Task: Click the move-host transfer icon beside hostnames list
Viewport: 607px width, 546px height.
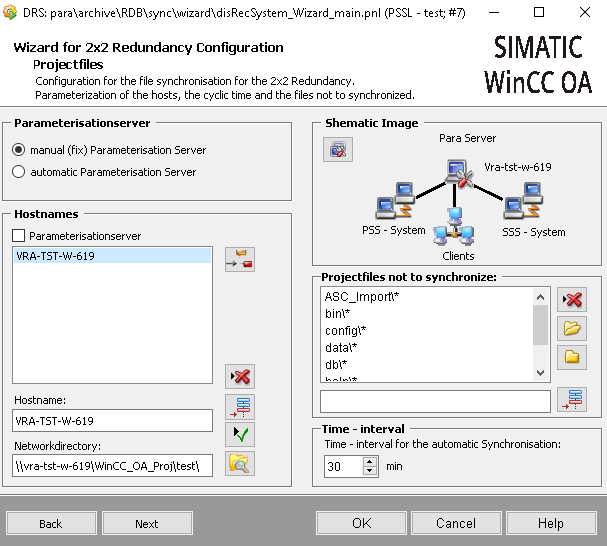Action: [x=239, y=260]
